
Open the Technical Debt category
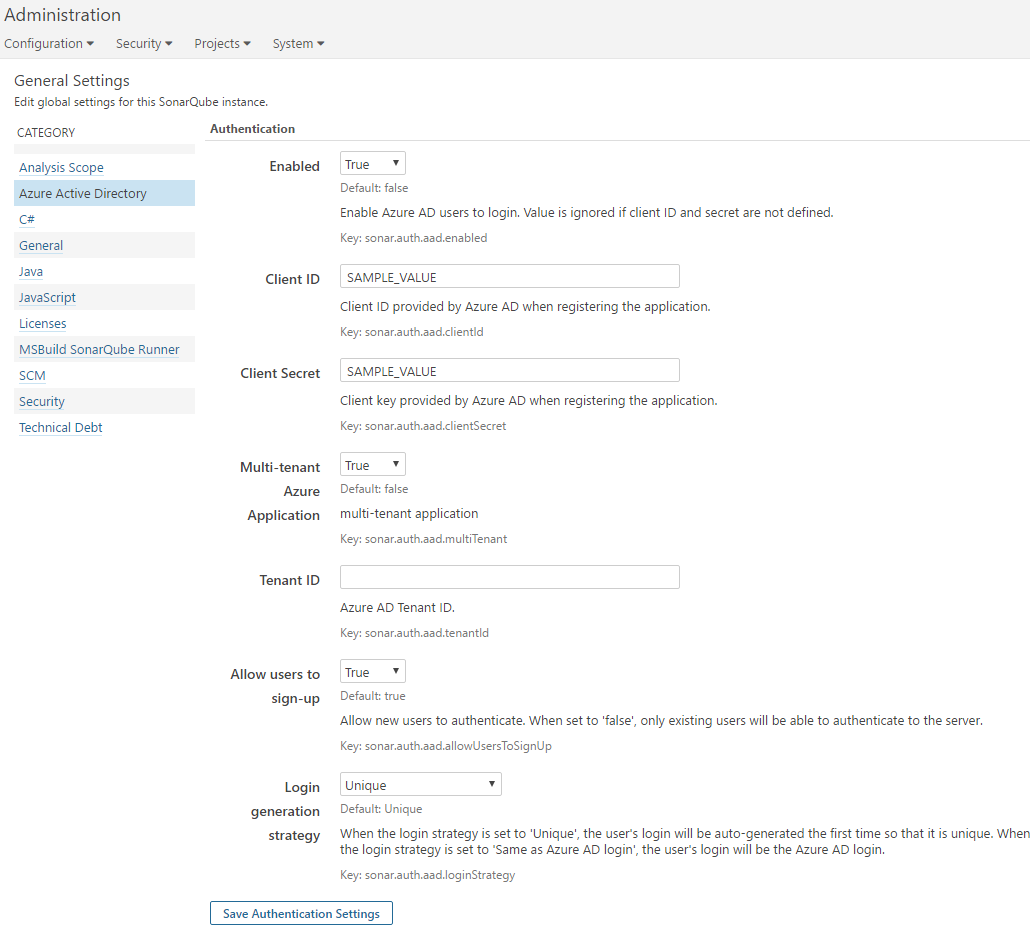[60, 428]
